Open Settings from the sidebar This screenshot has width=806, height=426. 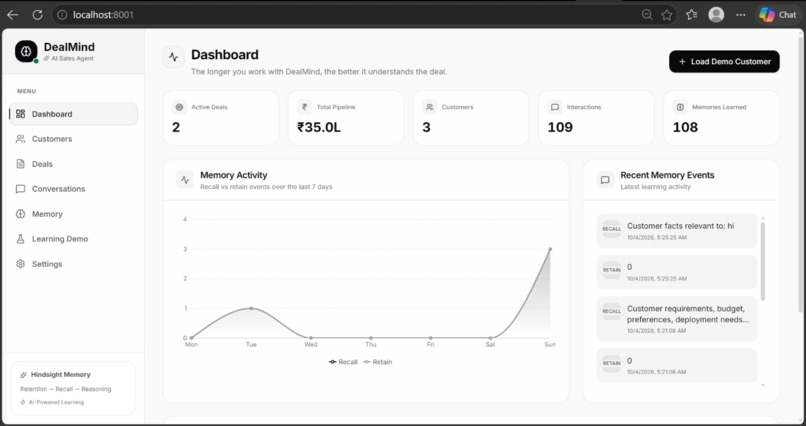[74, 264]
